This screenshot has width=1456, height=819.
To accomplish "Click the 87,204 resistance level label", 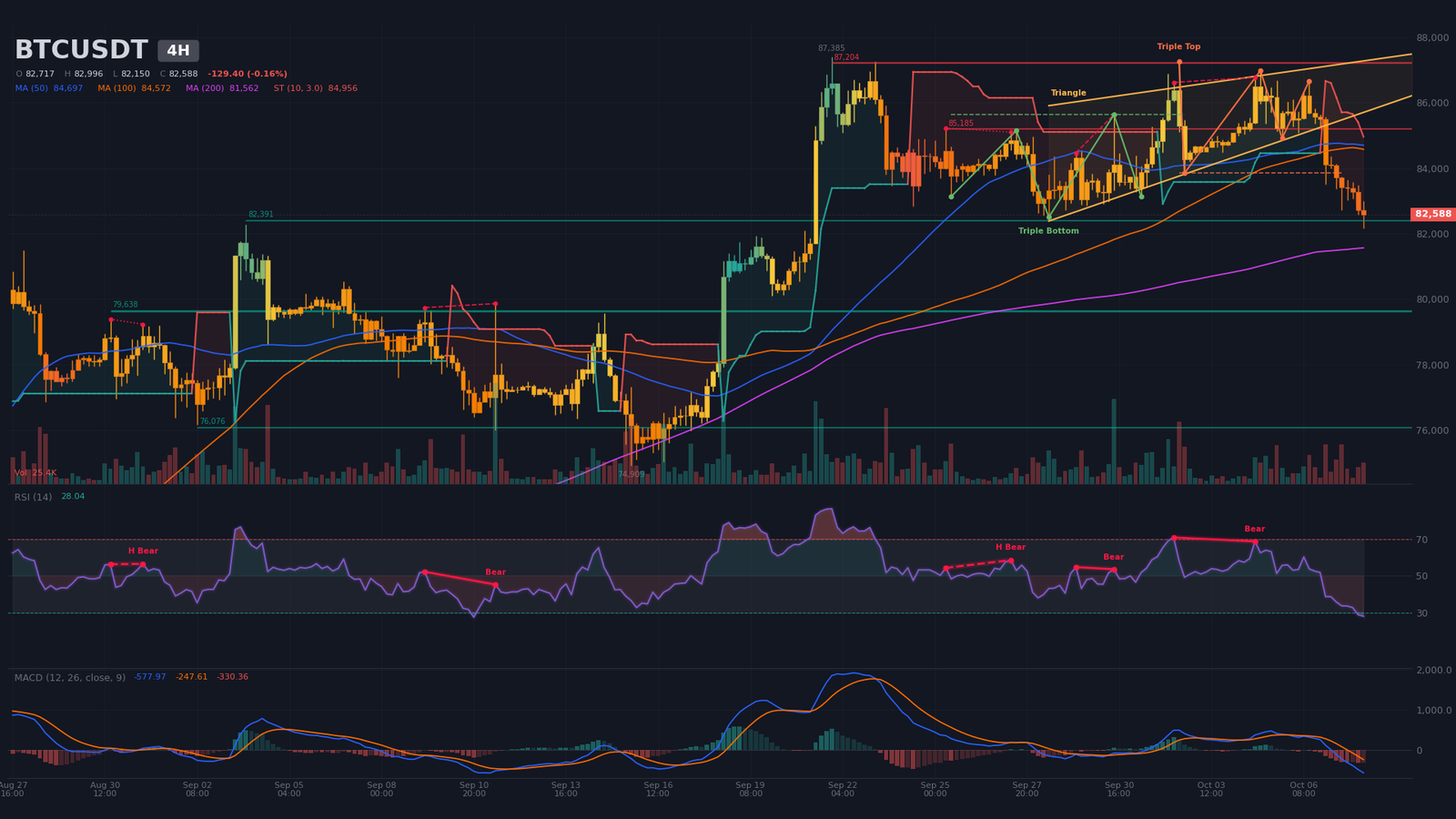I will point(846,57).
